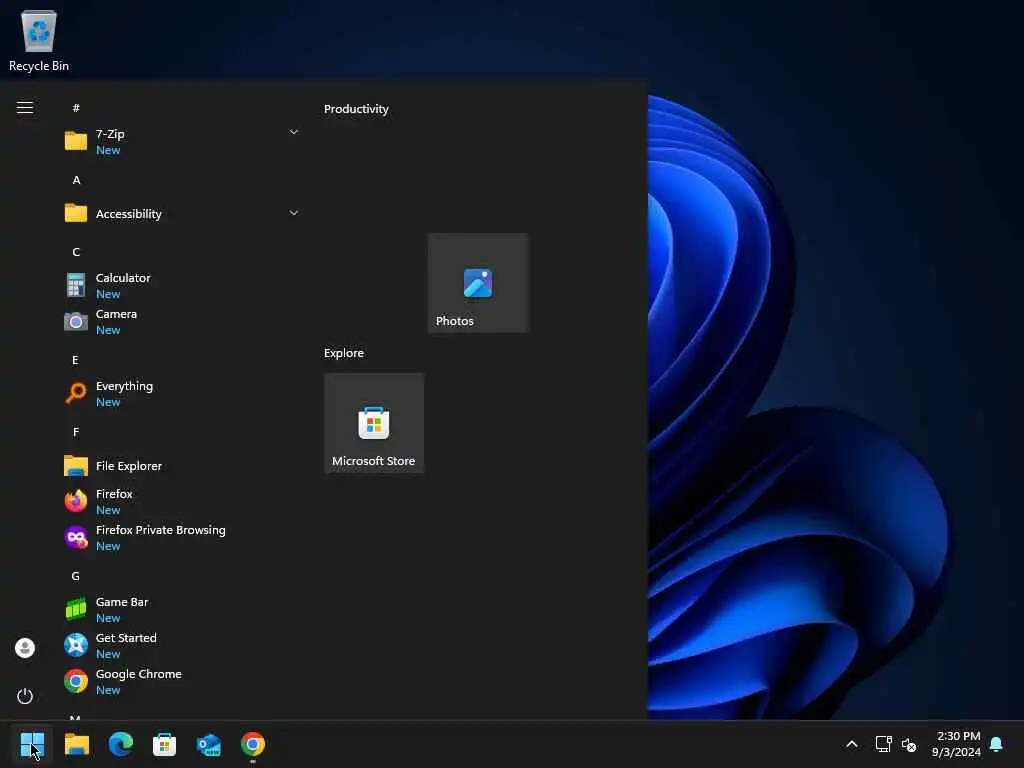Image resolution: width=1024 pixels, height=768 pixels.
Task: Open the notification bell icon
Action: pyautogui.click(x=997, y=744)
